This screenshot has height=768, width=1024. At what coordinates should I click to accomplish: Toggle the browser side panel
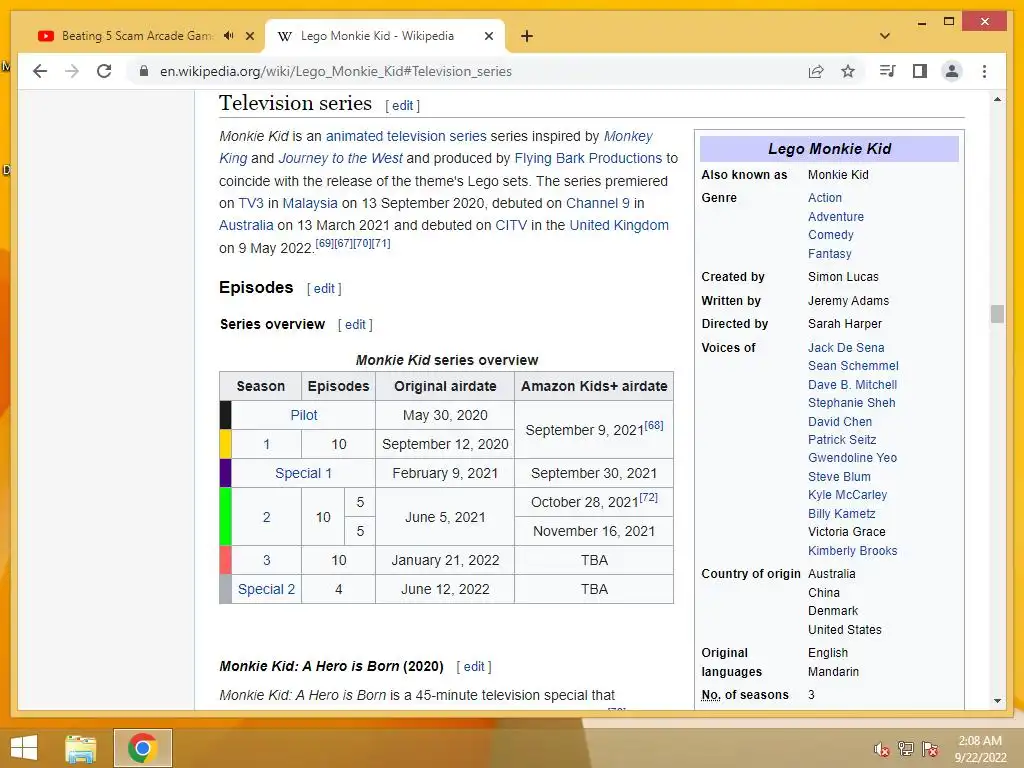tap(920, 71)
